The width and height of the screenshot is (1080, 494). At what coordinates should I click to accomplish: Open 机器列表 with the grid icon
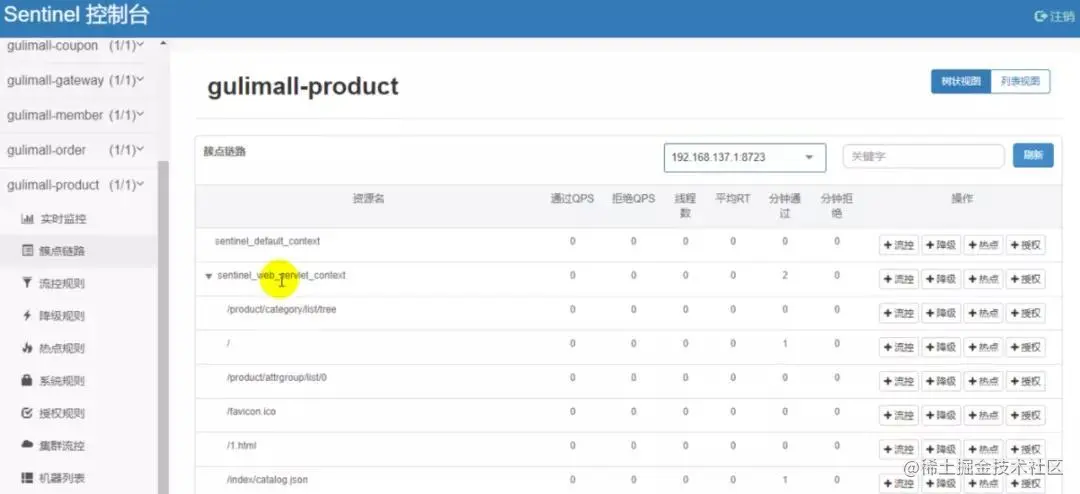click(x=28, y=477)
